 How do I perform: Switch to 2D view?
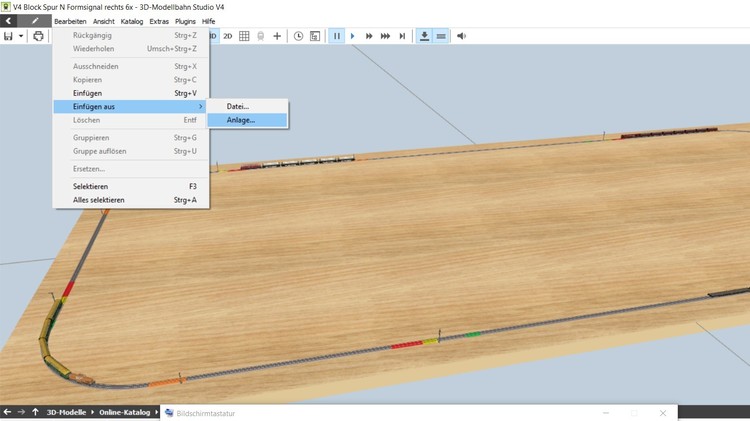228,36
